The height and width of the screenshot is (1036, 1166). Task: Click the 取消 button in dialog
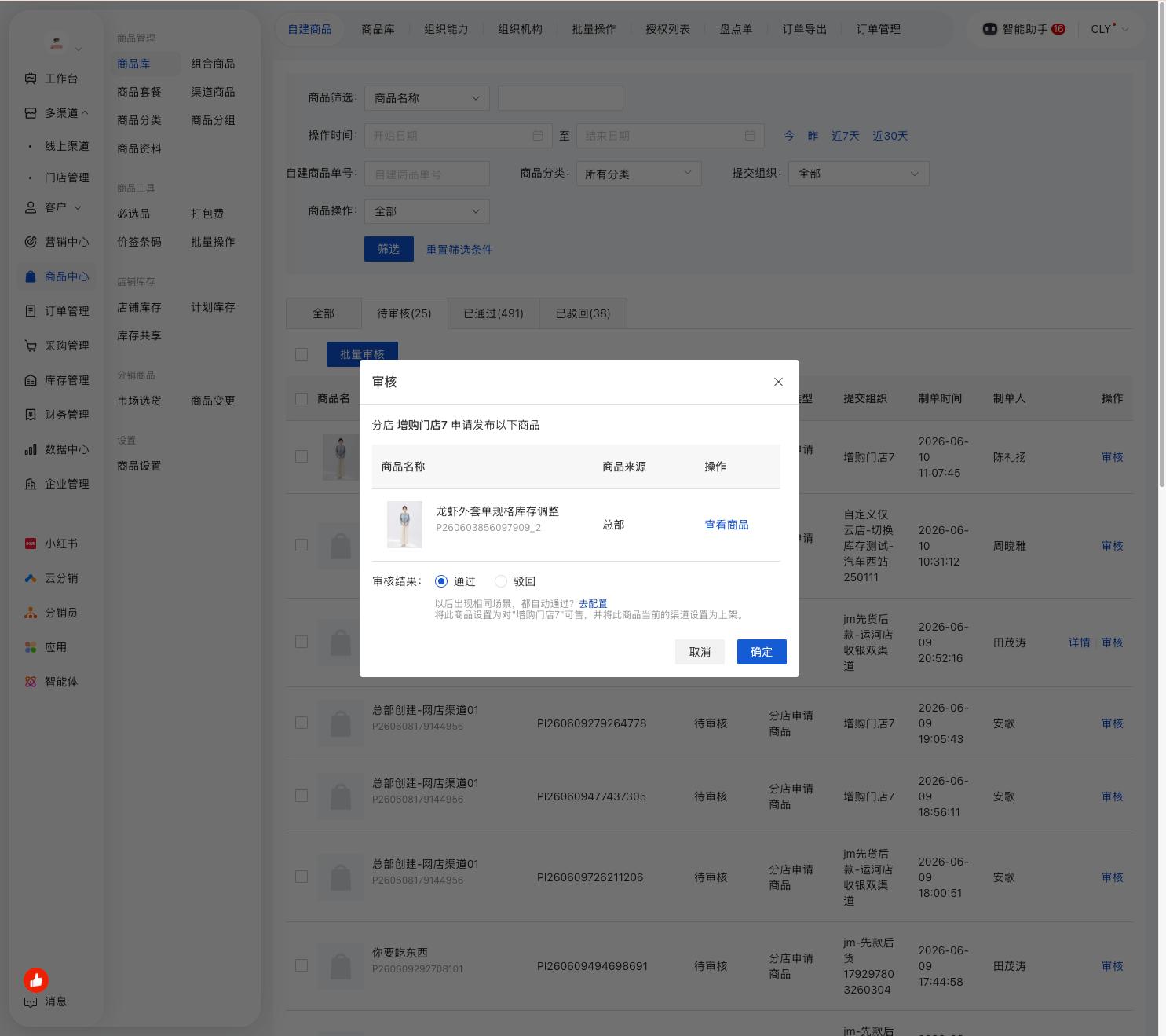coord(700,652)
